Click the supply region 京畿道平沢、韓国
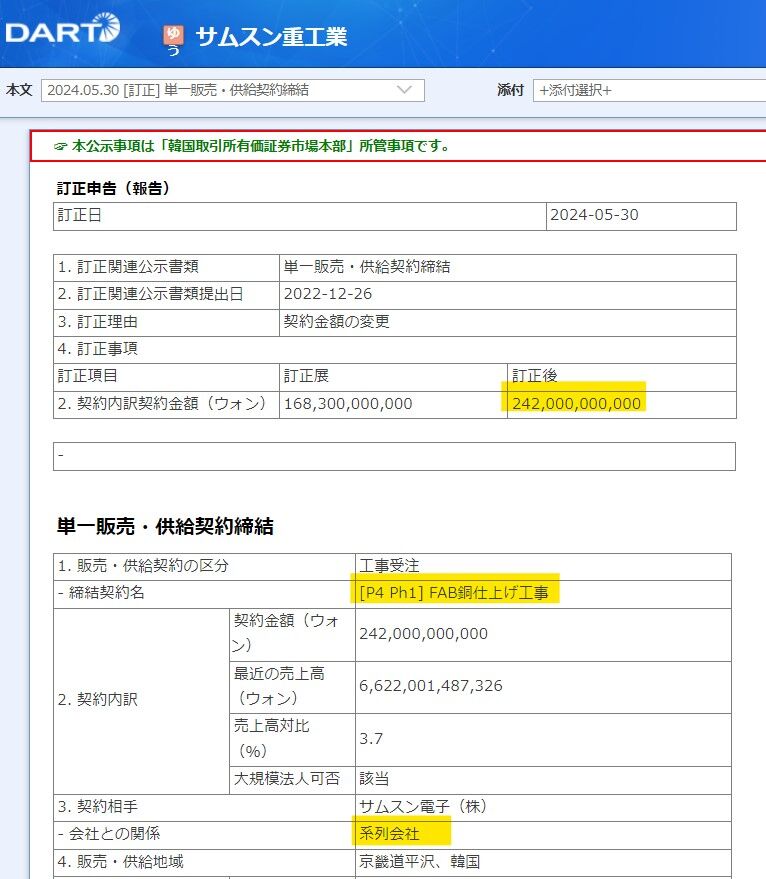The height and width of the screenshot is (879, 766). [x=419, y=862]
